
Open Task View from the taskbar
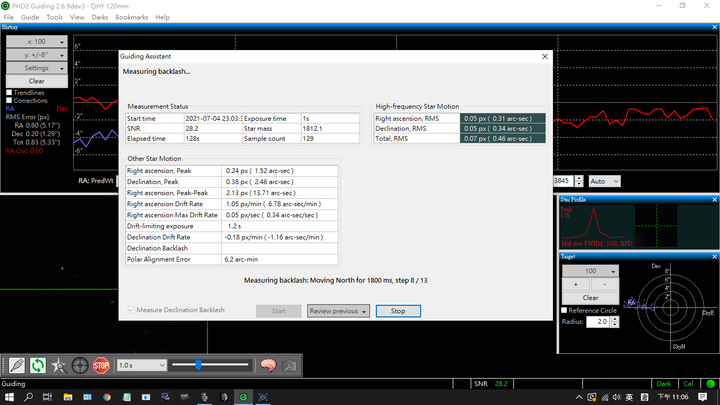(47, 397)
